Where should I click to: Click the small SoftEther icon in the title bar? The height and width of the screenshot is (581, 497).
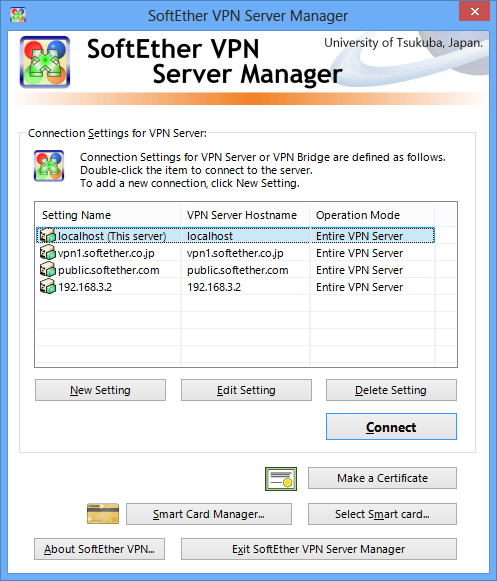point(18,15)
